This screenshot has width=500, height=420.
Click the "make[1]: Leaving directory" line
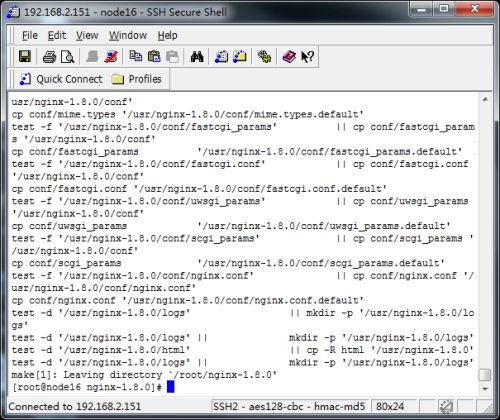tap(144, 375)
